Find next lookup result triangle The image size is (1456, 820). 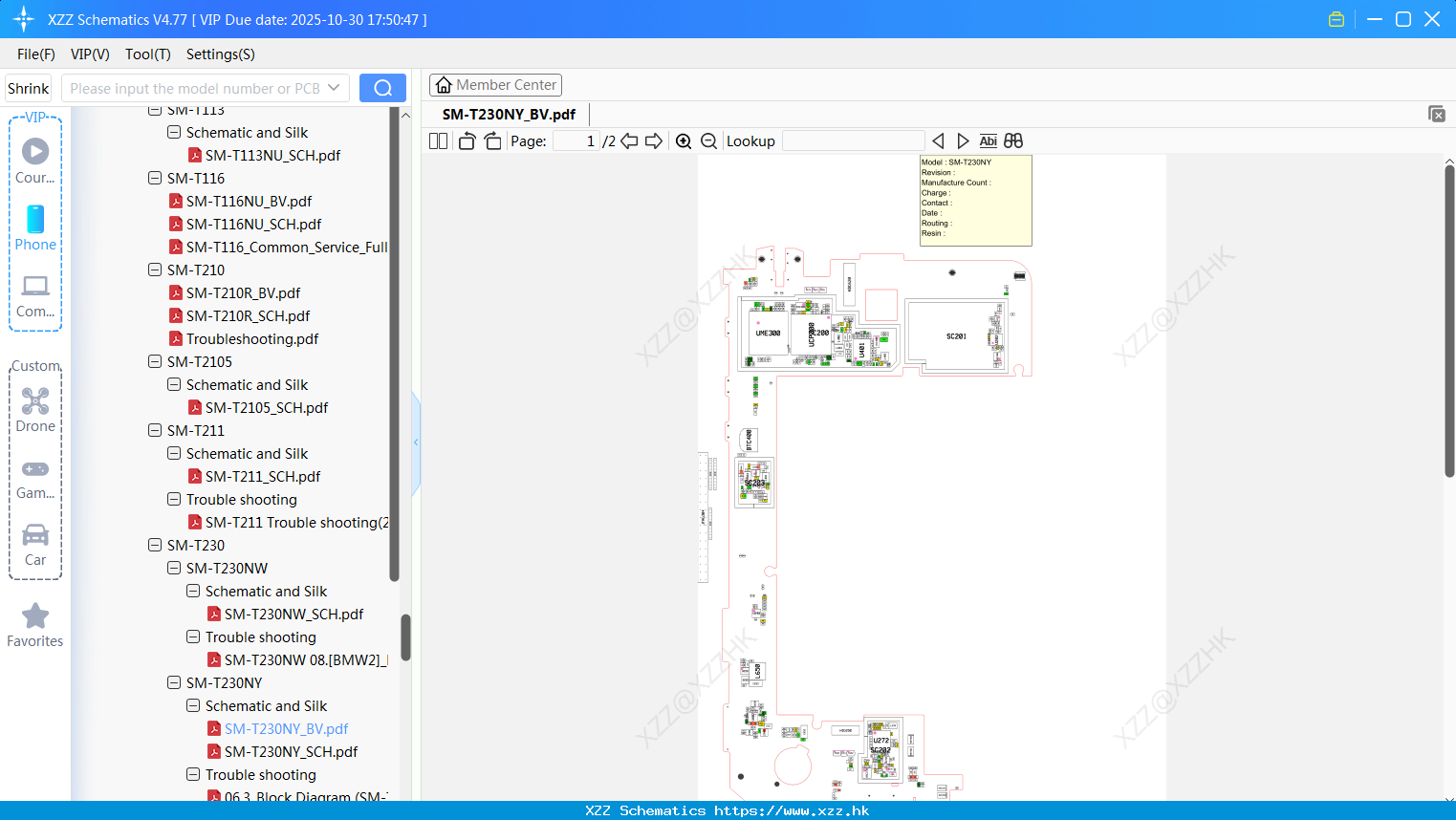click(x=963, y=140)
